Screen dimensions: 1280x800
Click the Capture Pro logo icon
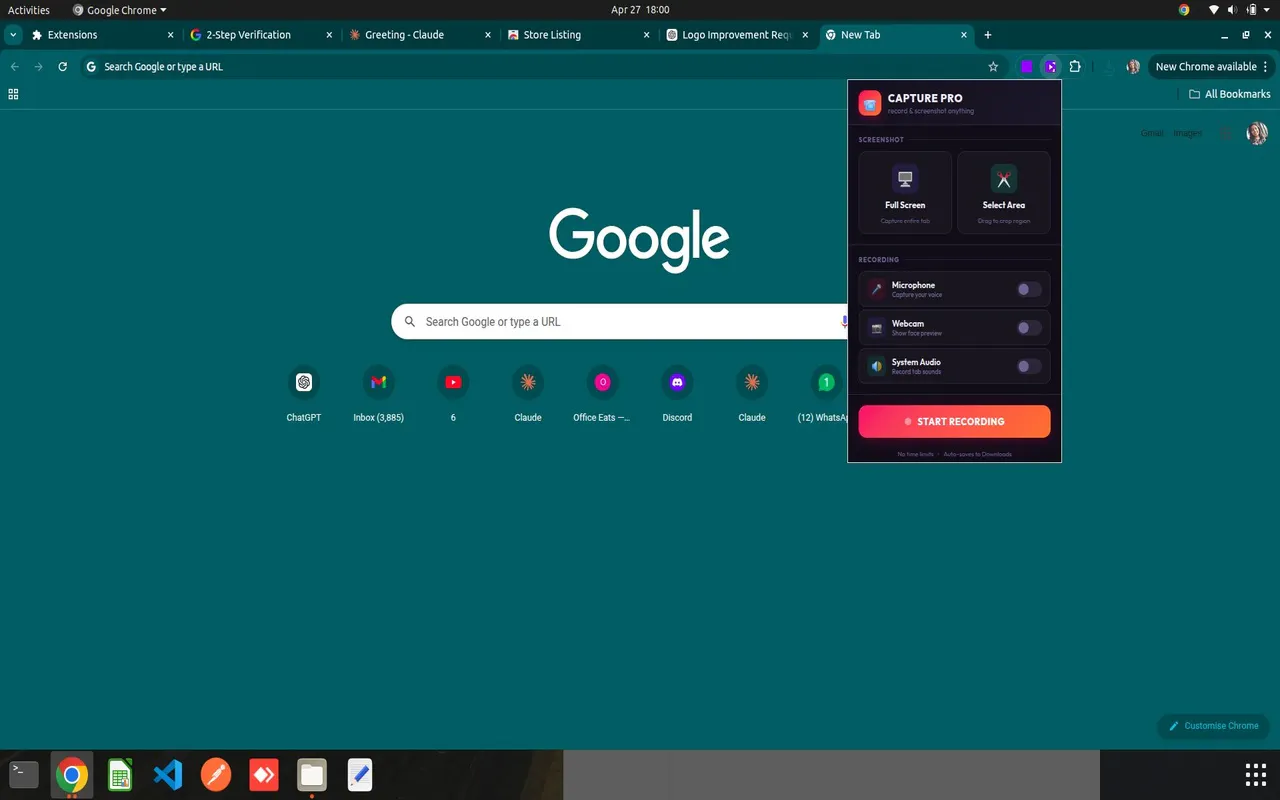(x=870, y=103)
